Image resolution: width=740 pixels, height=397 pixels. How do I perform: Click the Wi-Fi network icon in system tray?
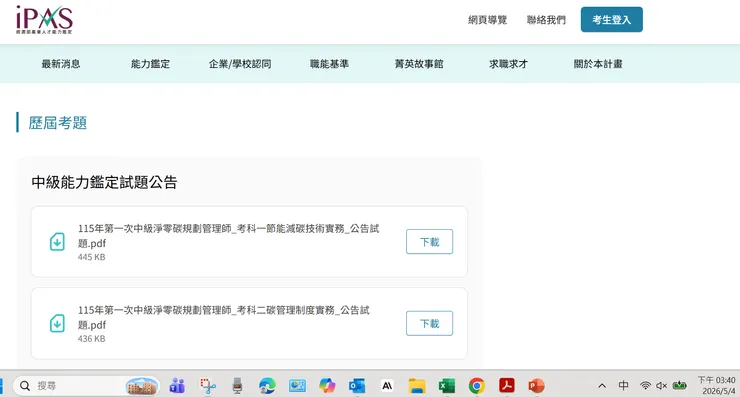pos(645,386)
